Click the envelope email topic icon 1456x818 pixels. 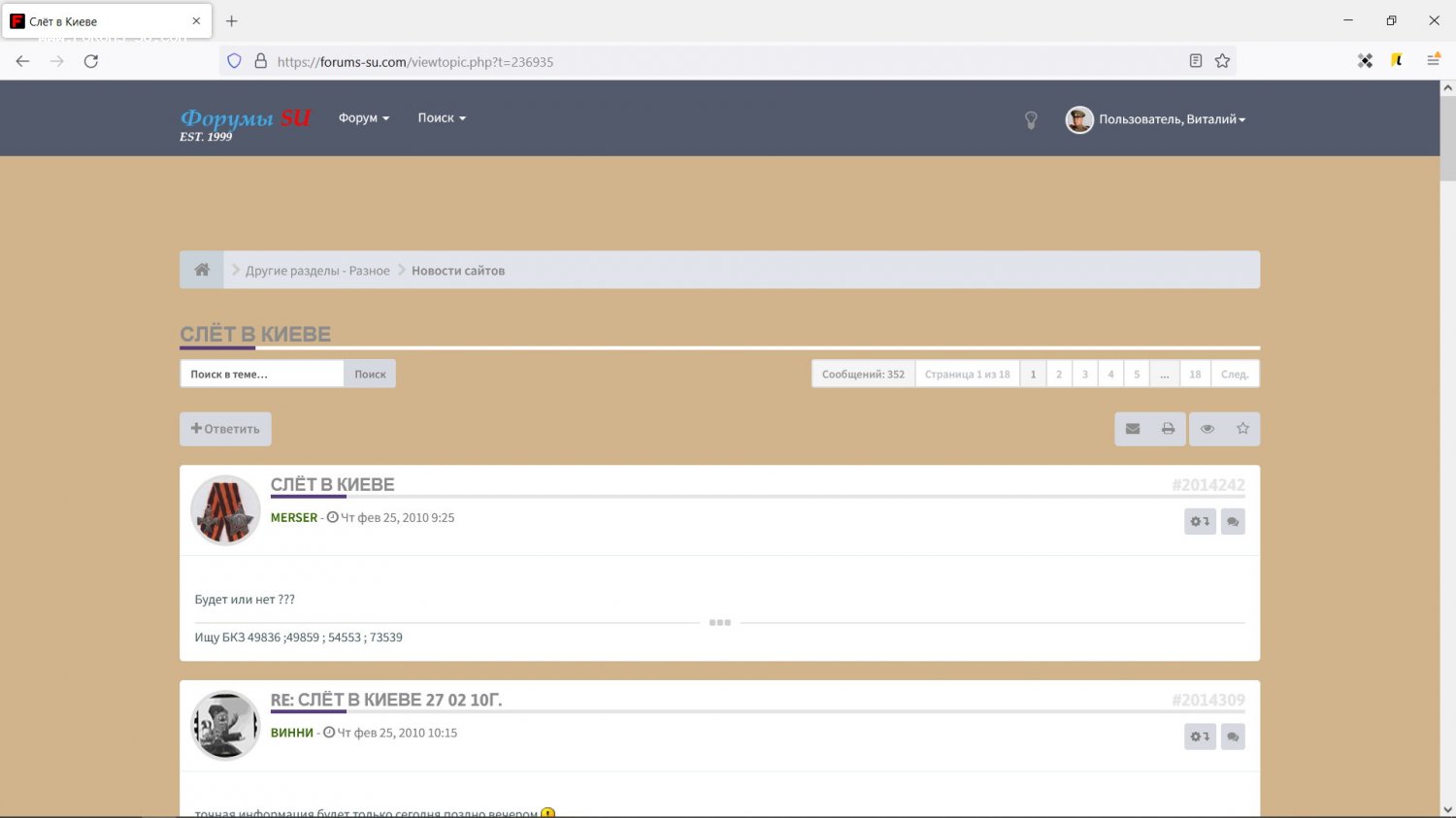coord(1132,429)
